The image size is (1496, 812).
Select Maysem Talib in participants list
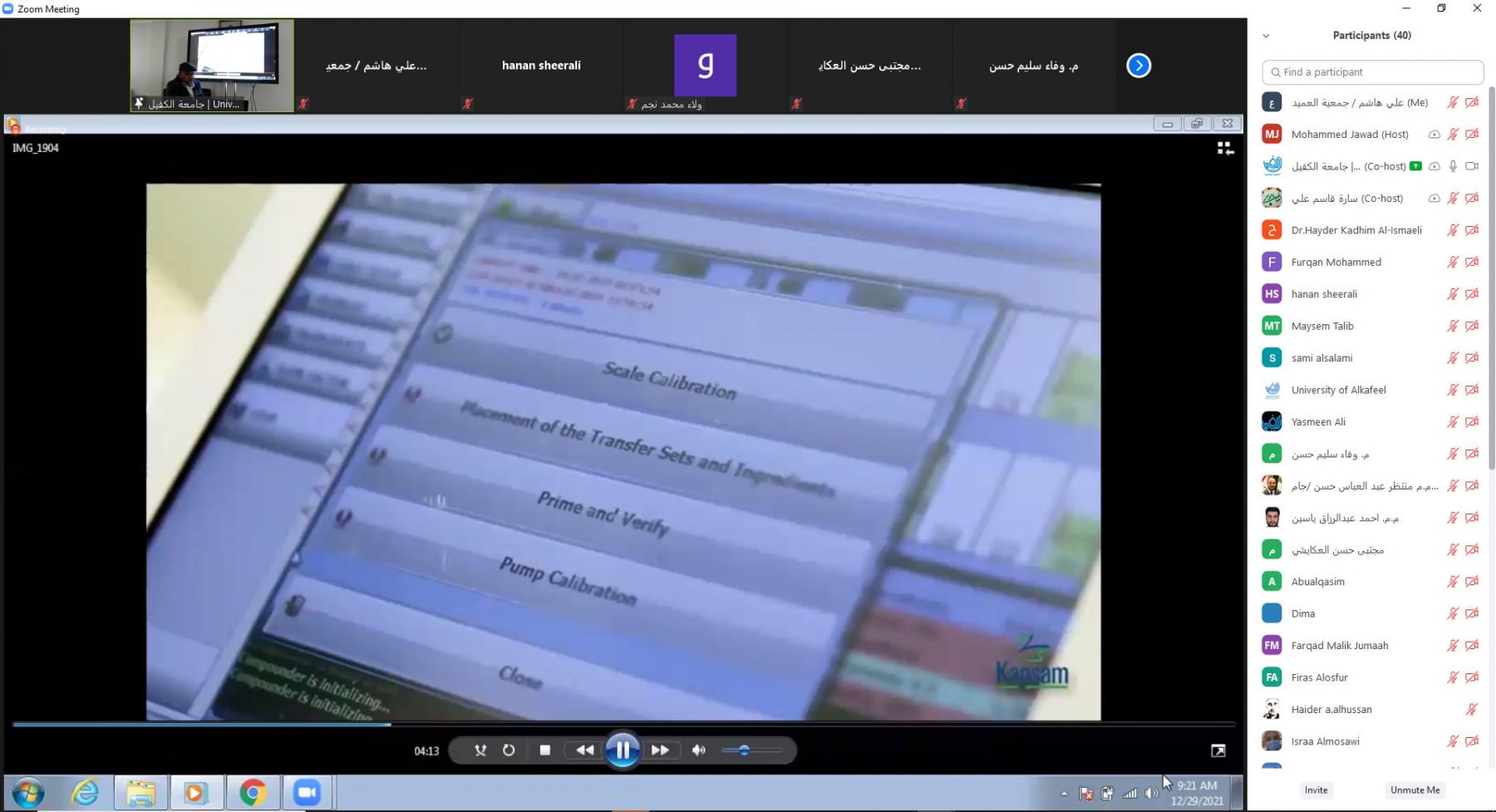click(1322, 327)
